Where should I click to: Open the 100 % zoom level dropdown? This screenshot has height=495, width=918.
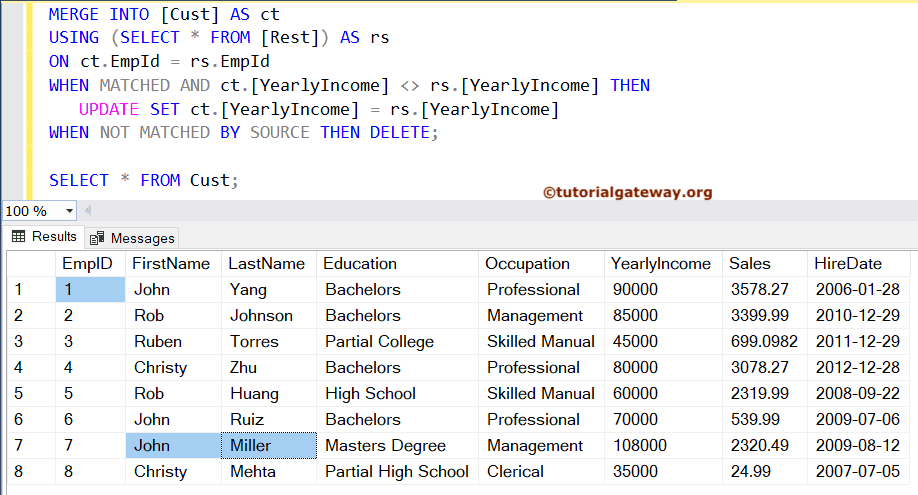click(x=69, y=211)
